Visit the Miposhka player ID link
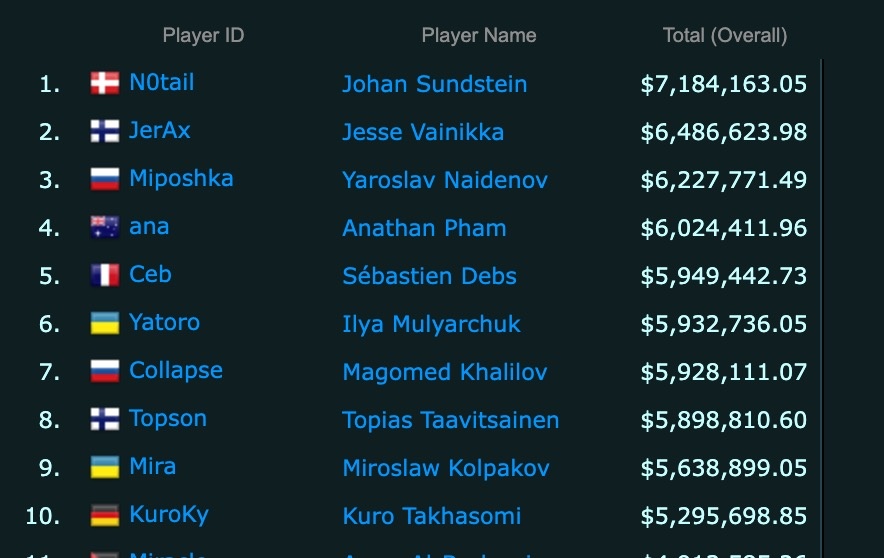884x558 pixels. [181, 179]
